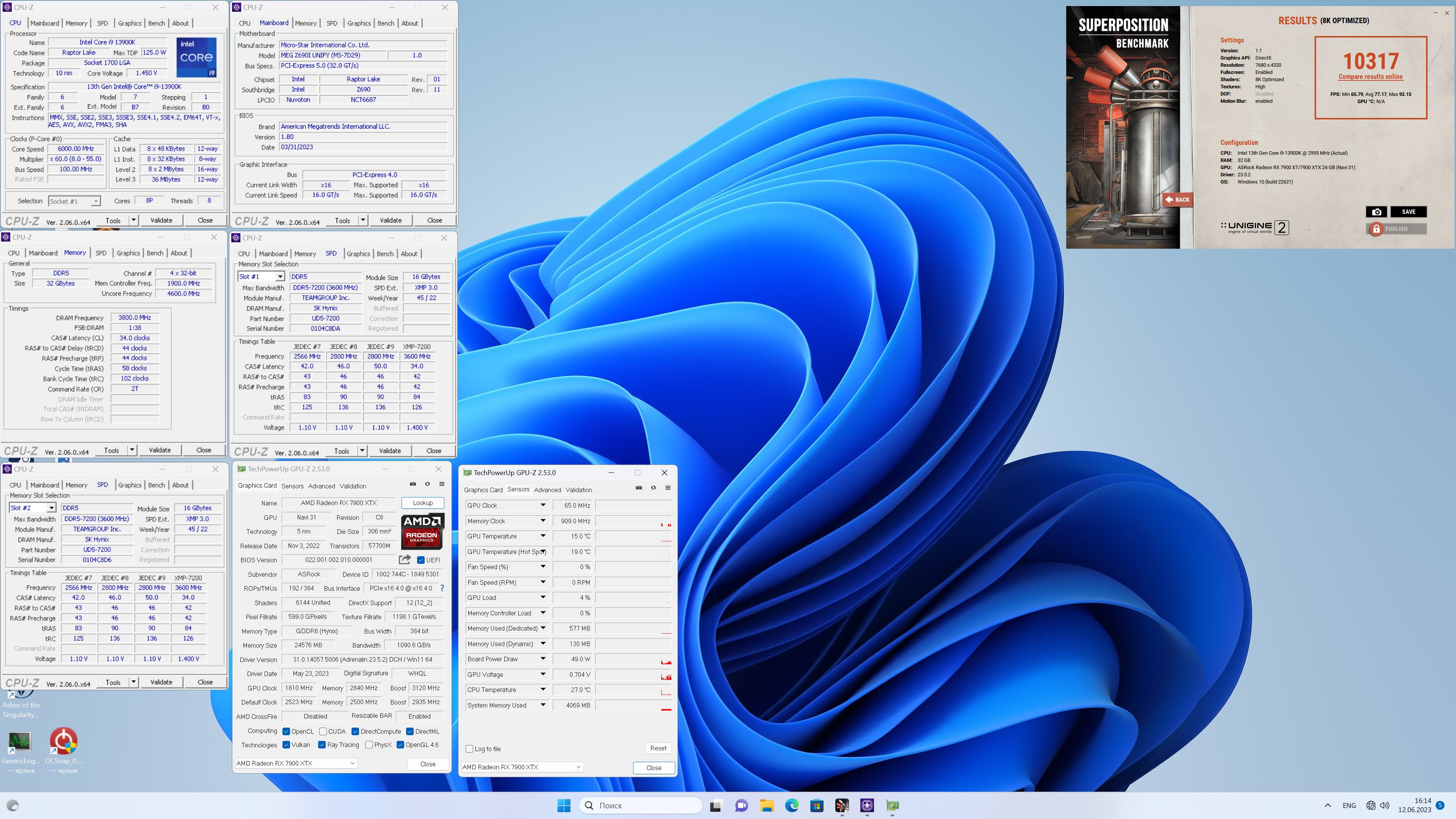The image size is (1456, 819).
Task: Open the Chat app on taskbar
Action: coord(742,805)
